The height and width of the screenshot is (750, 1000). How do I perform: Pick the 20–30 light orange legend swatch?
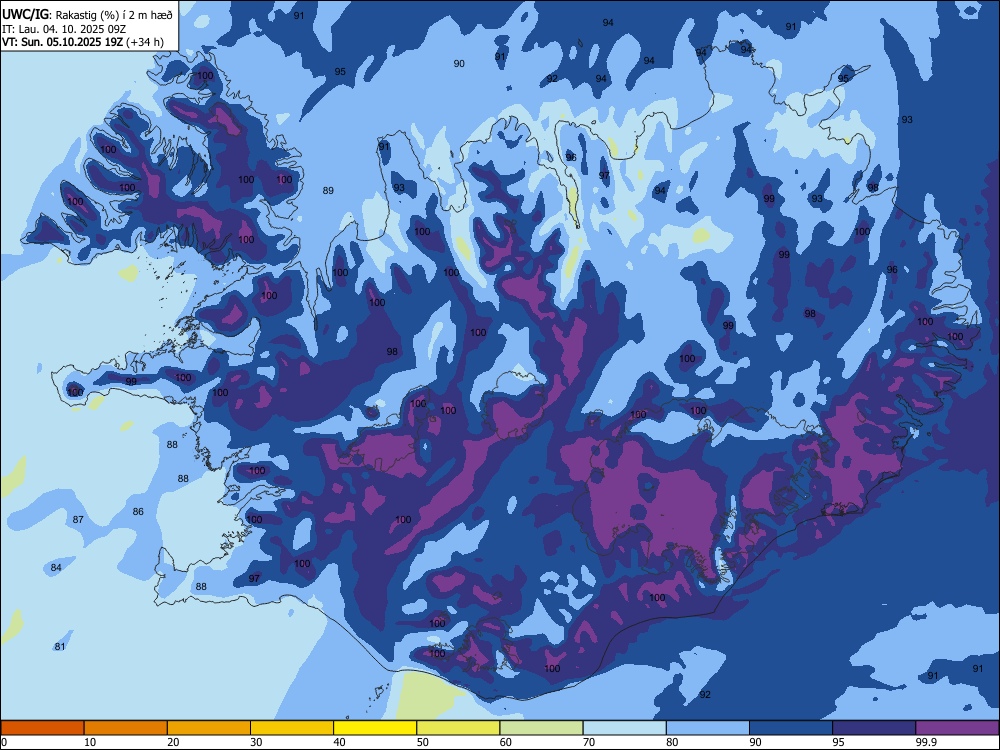click(x=209, y=728)
